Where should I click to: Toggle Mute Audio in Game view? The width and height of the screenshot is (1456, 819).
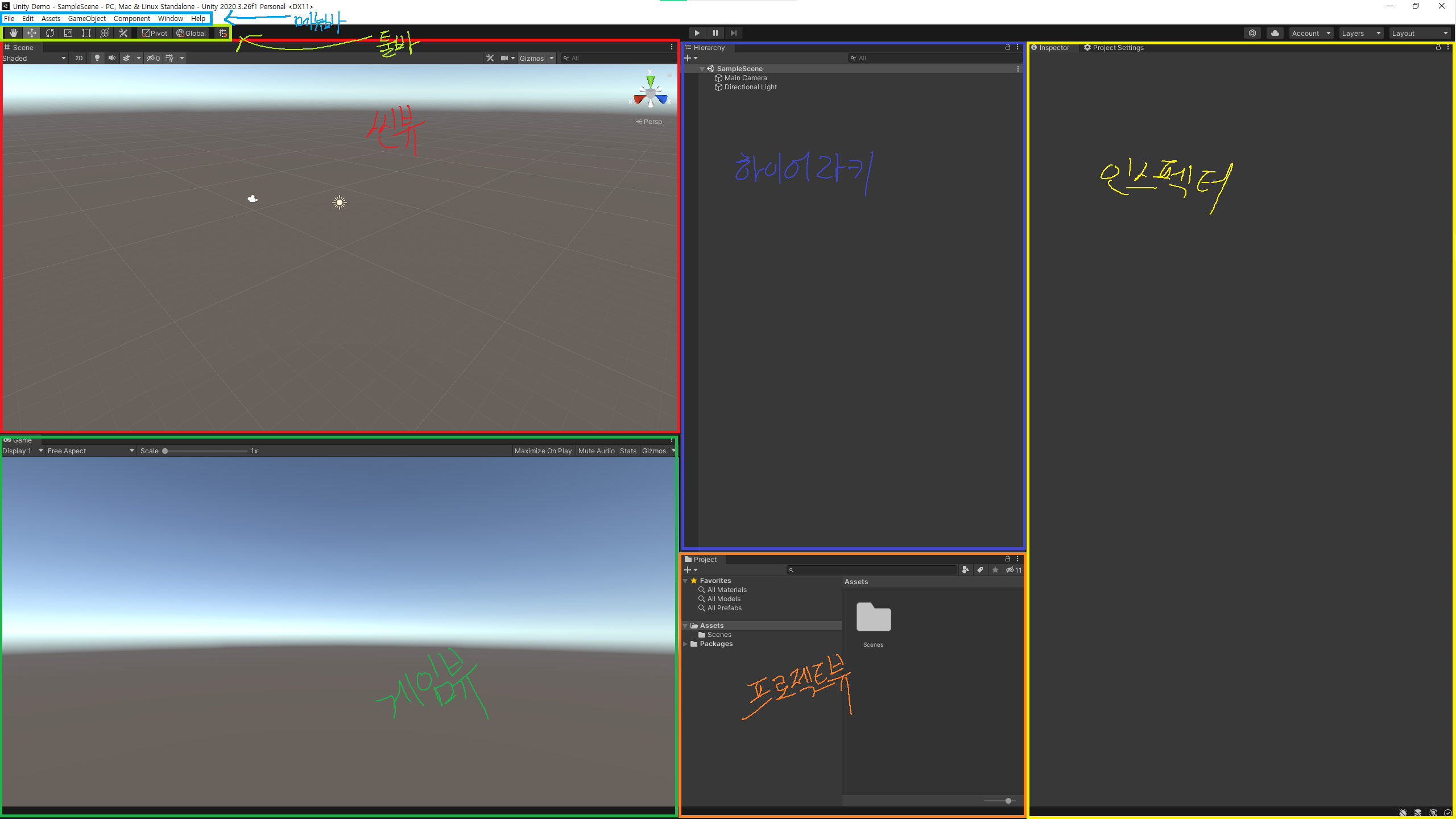coord(596,450)
